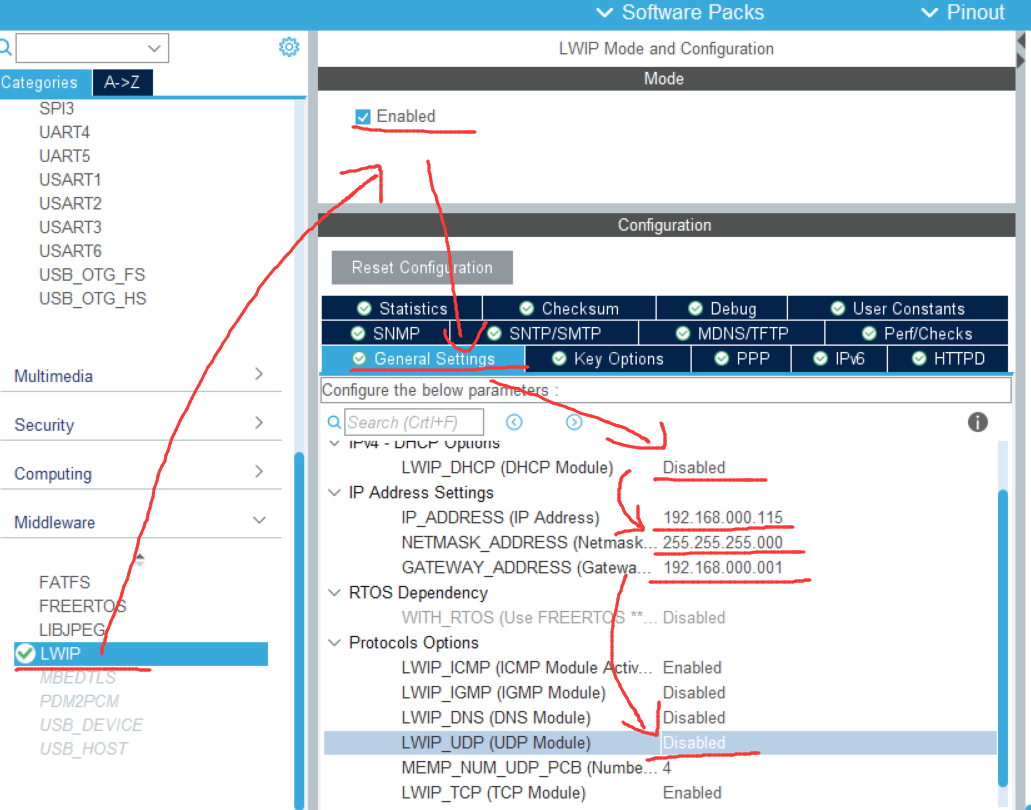Click the info icon in configuration panel
The height and width of the screenshot is (810, 1031).
point(977,422)
